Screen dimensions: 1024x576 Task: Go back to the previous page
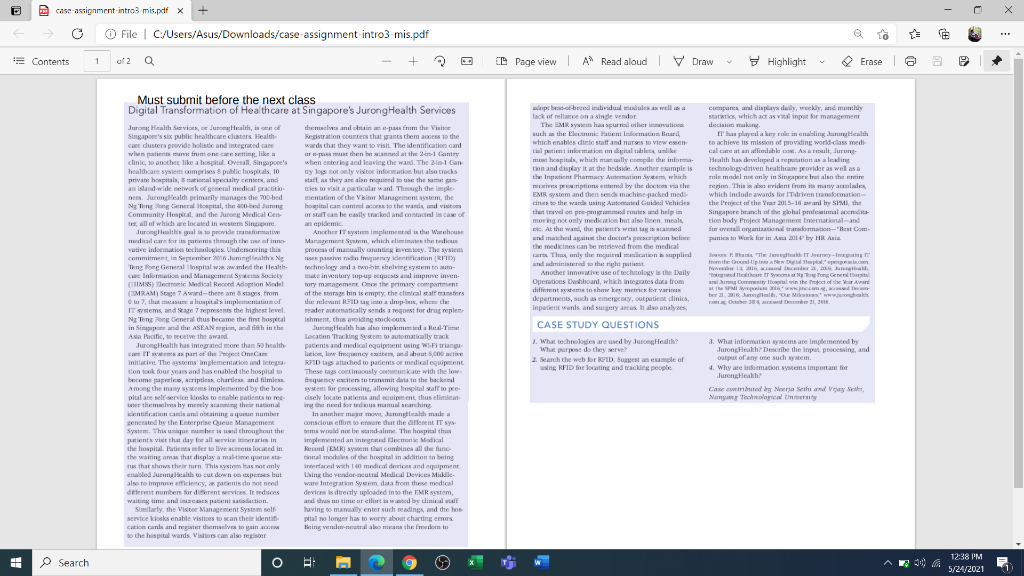[x=19, y=34]
